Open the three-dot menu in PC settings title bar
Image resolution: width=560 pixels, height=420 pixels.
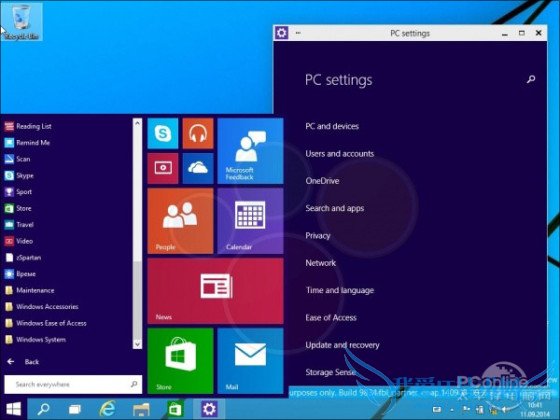click(x=298, y=33)
